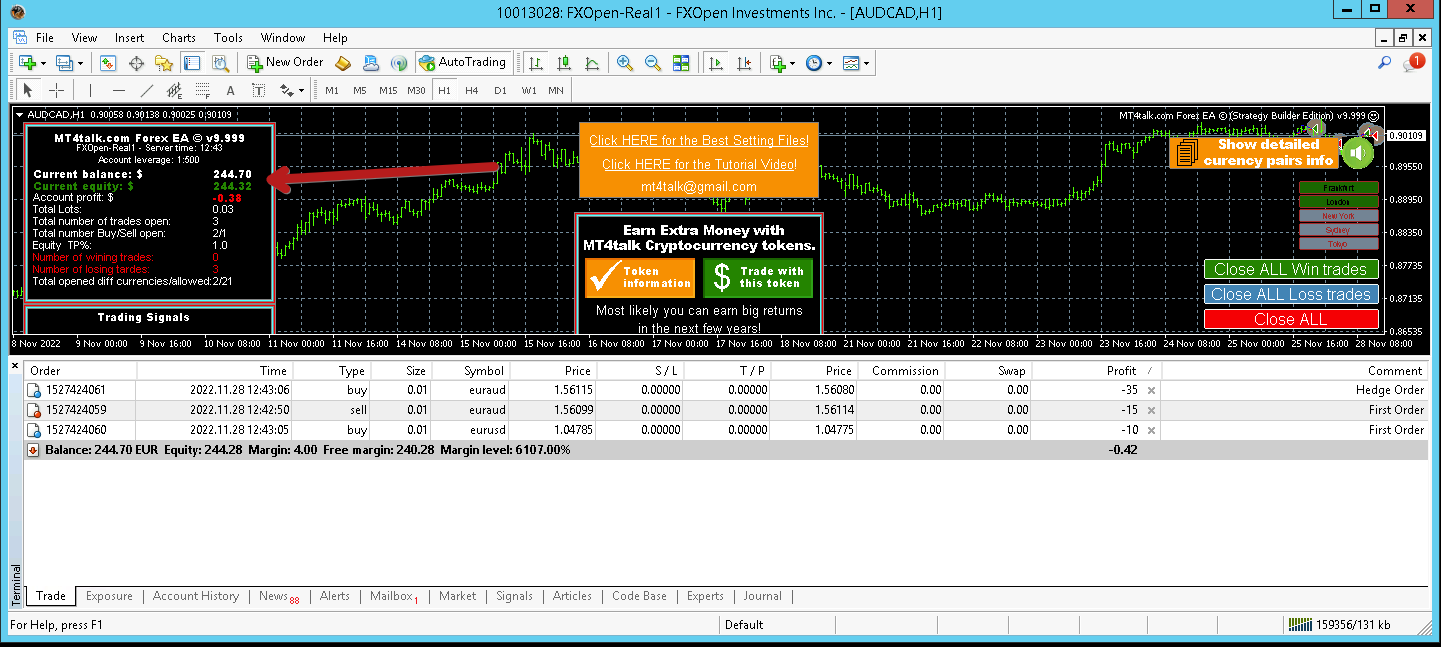Click the red Close ALL button
This screenshot has height=647, width=1441.
[x=1290, y=319]
